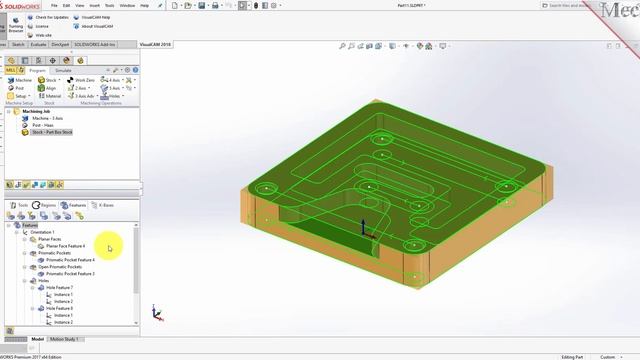This screenshot has width=640, height=360.
Task: Open the VisualCAM manager tab icon
Action: [80, 60]
